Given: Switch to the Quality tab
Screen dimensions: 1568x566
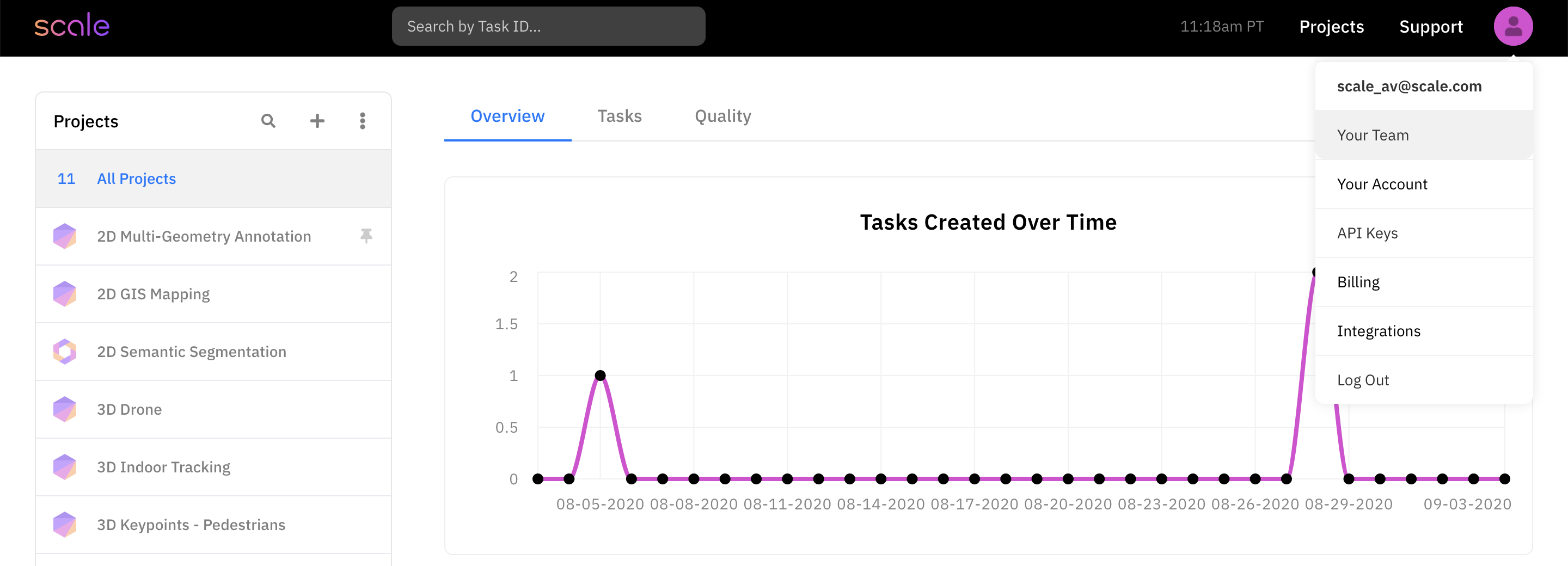Looking at the screenshot, I should pyautogui.click(x=723, y=116).
